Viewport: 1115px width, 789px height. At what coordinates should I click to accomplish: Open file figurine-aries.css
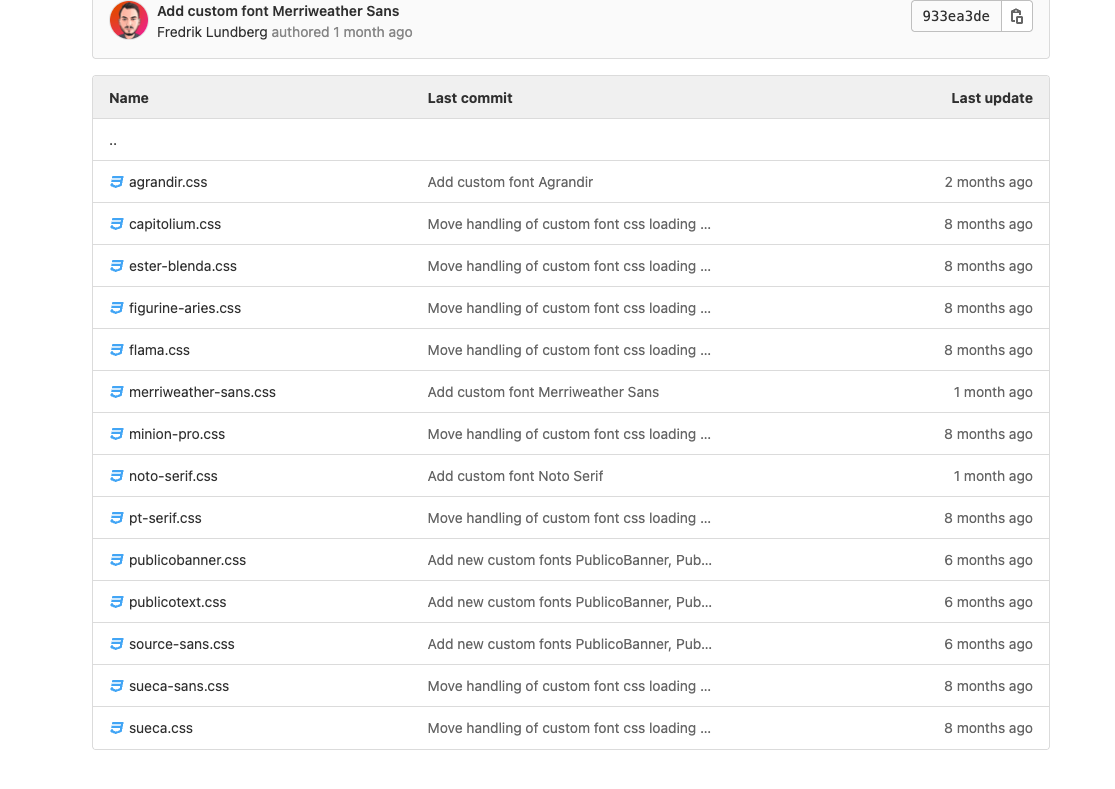[185, 308]
